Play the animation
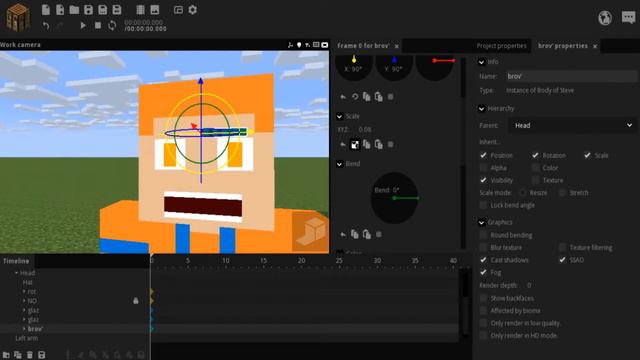Screen dimensions: 640x360 click(x=83, y=25)
